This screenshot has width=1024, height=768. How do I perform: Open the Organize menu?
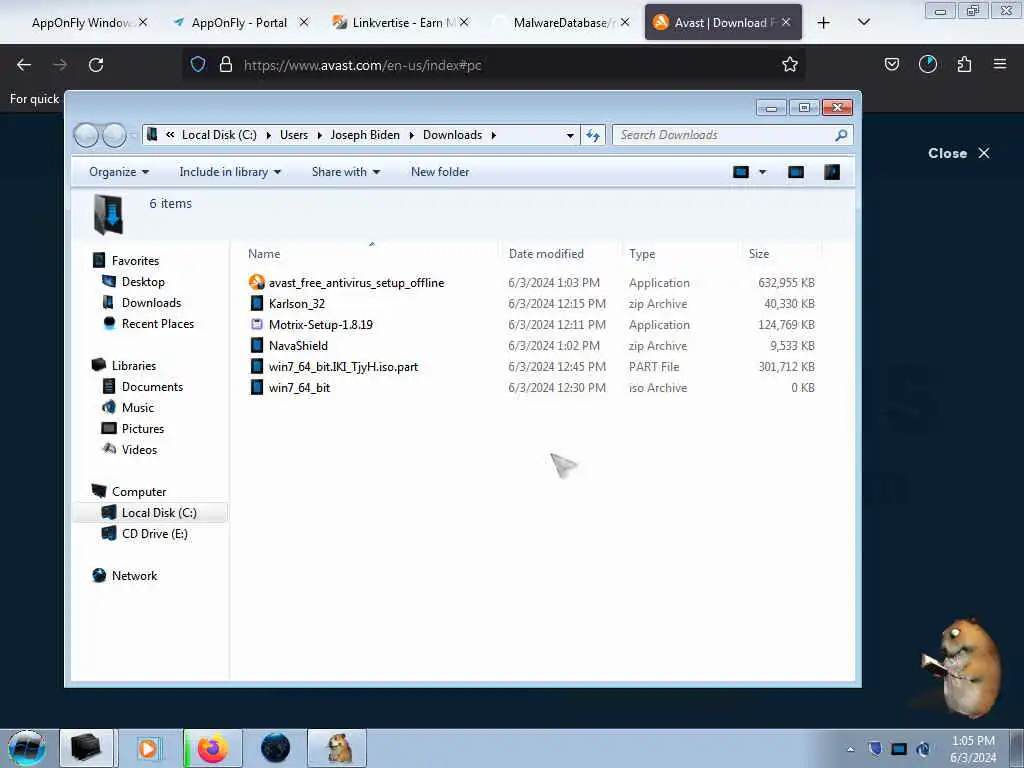tap(119, 172)
